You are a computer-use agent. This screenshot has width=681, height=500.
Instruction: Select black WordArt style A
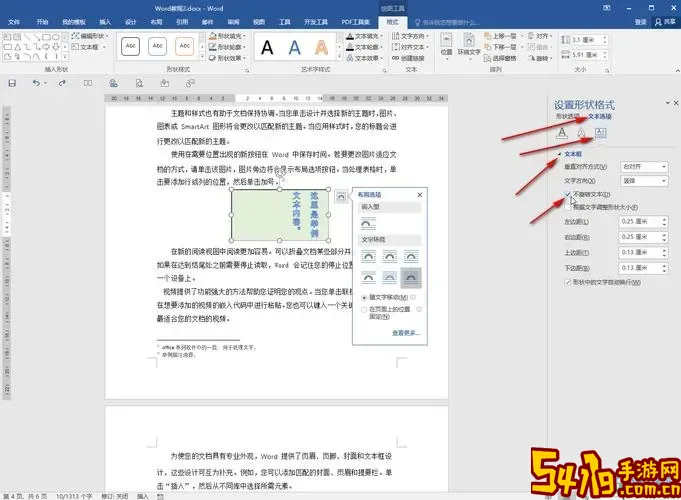[267, 47]
